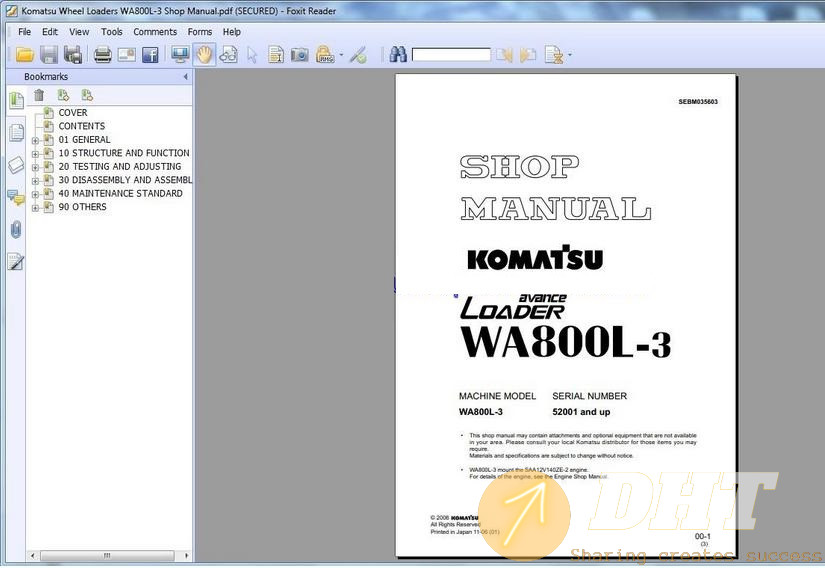Viewport: 825px width, 568px height.
Task: Click the RMS lock protection icon
Action: click(325, 55)
